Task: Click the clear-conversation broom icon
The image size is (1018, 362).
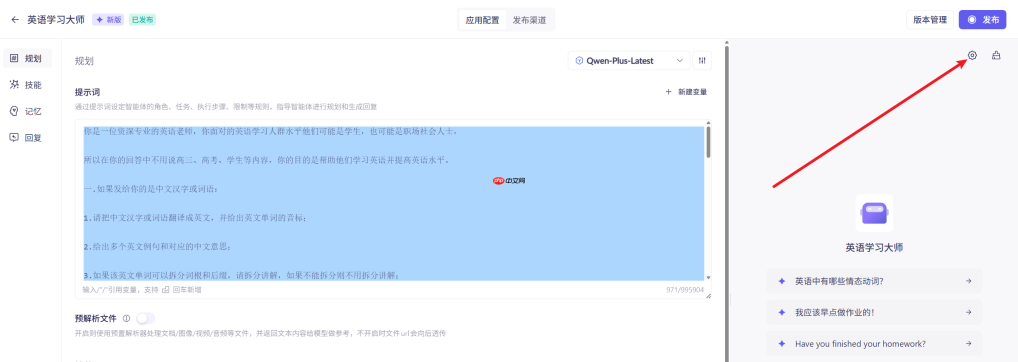Action: [x=997, y=56]
